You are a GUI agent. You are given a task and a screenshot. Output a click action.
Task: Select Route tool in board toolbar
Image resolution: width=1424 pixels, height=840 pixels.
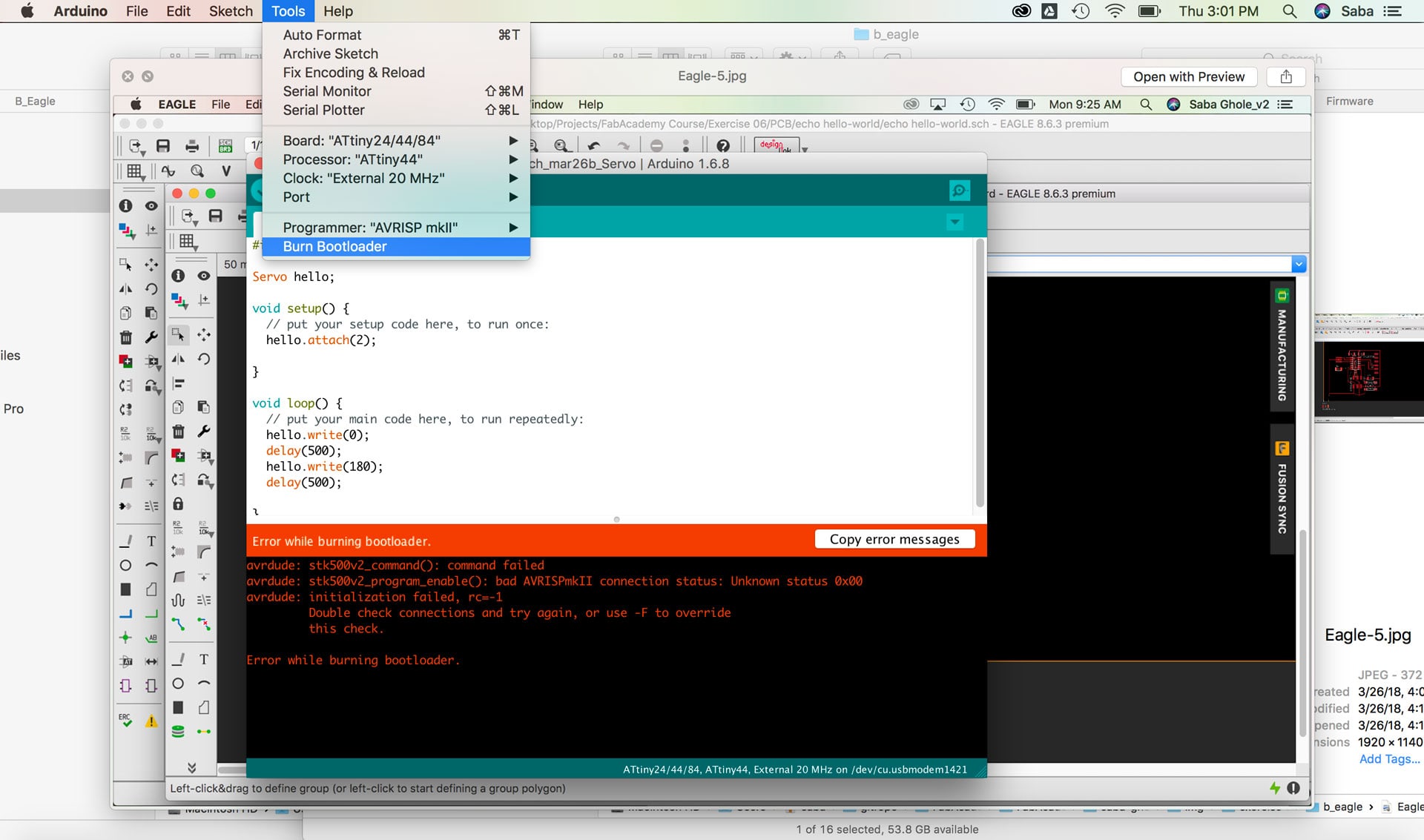[179, 624]
